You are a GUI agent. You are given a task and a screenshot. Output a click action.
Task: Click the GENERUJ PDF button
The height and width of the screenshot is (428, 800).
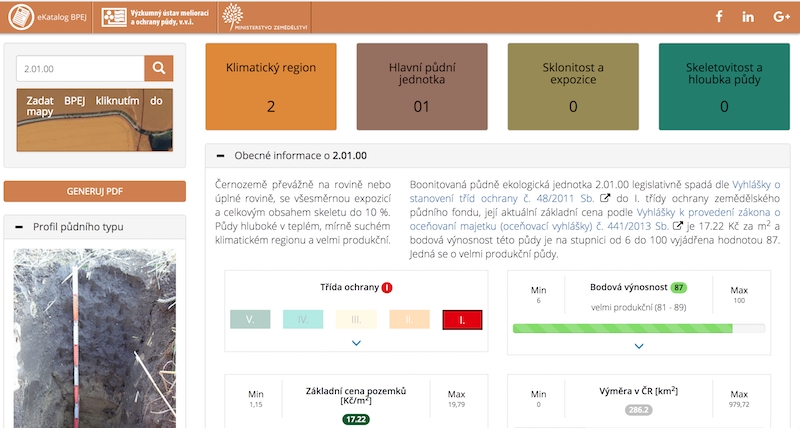[95, 191]
